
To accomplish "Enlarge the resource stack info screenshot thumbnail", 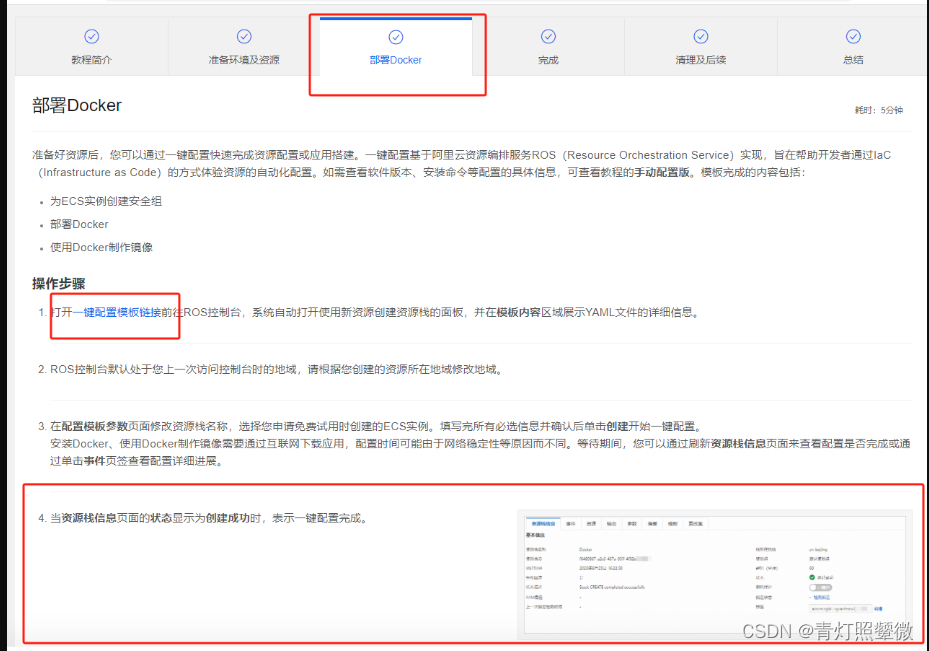I will [x=715, y=573].
